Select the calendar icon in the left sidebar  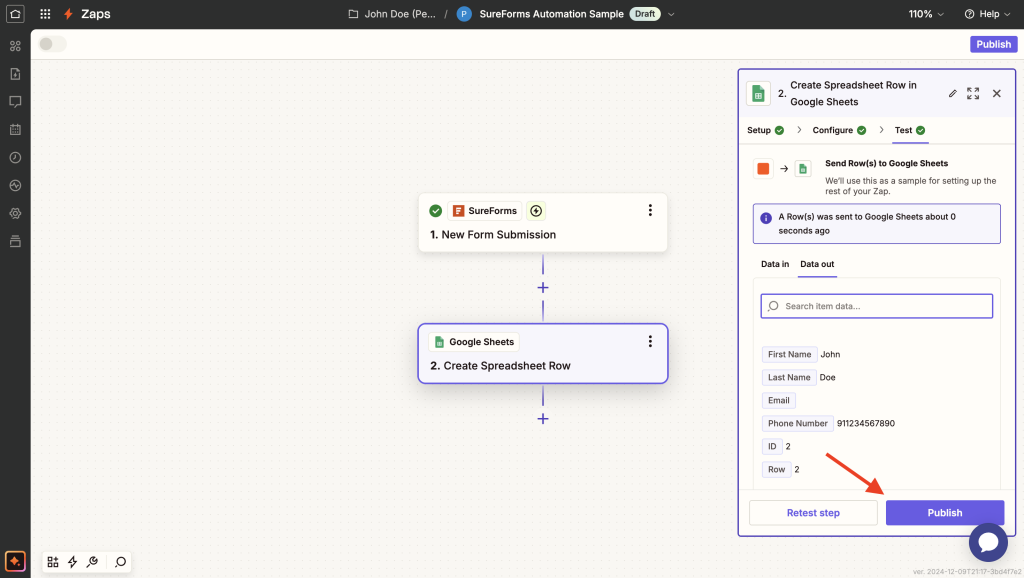click(14, 129)
